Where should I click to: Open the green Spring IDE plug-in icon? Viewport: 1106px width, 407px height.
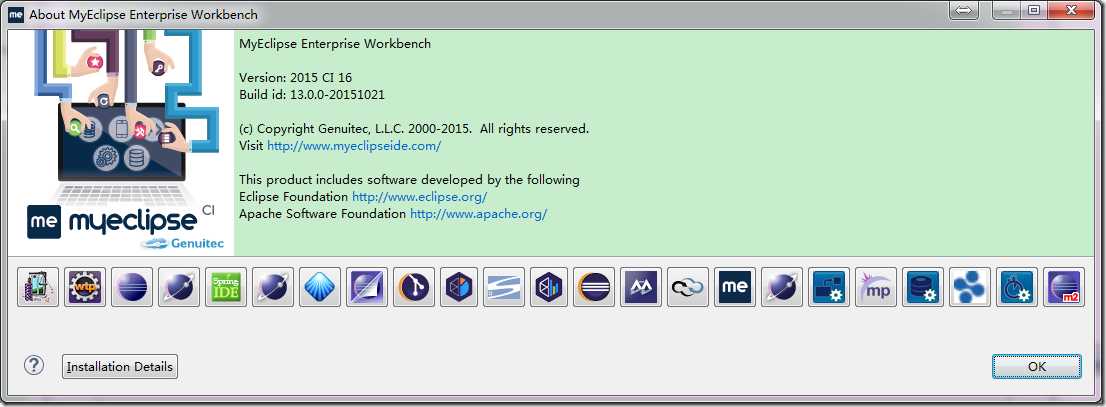pos(226,287)
